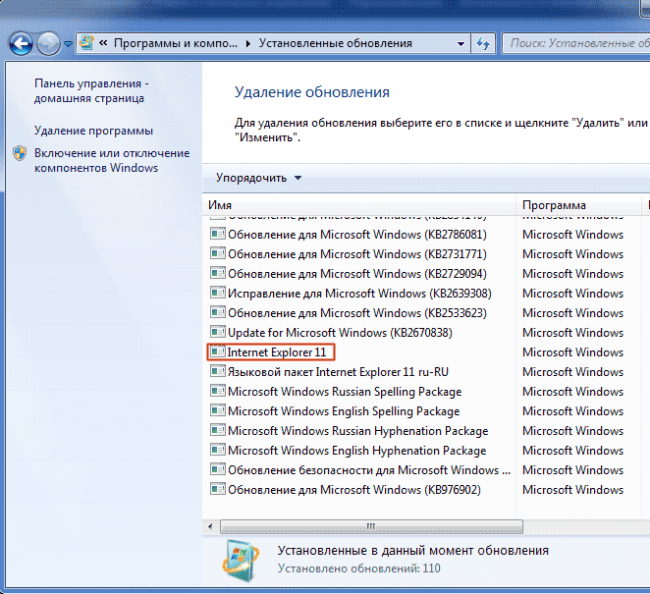
Task: Click the icon of KB2731771 update
Action: (218, 254)
